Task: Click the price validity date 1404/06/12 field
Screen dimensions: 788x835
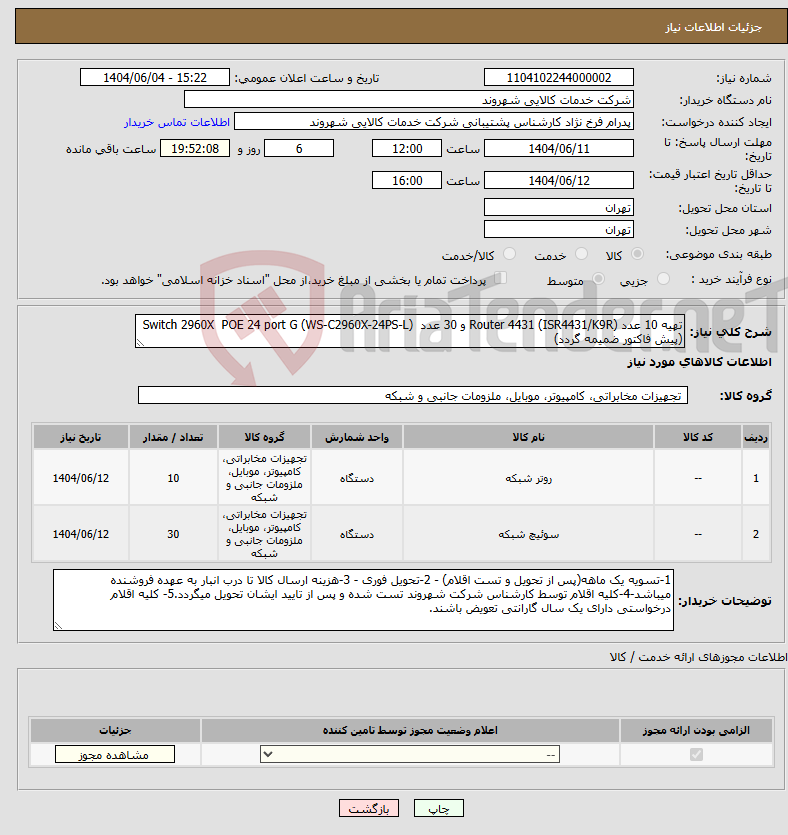Action: (x=559, y=180)
